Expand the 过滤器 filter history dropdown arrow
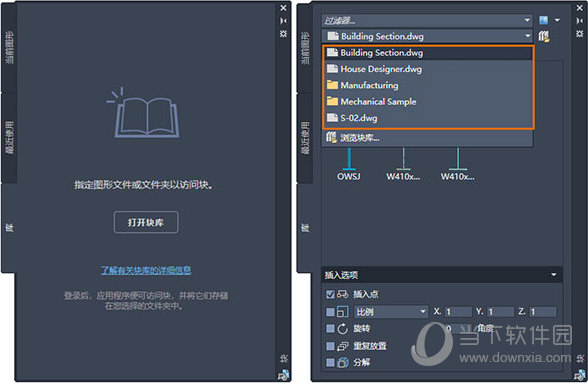 click(527, 20)
